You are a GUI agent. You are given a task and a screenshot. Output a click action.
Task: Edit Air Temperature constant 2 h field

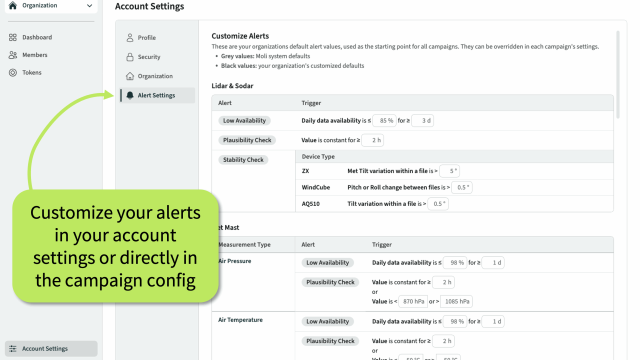pyautogui.click(x=443, y=341)
